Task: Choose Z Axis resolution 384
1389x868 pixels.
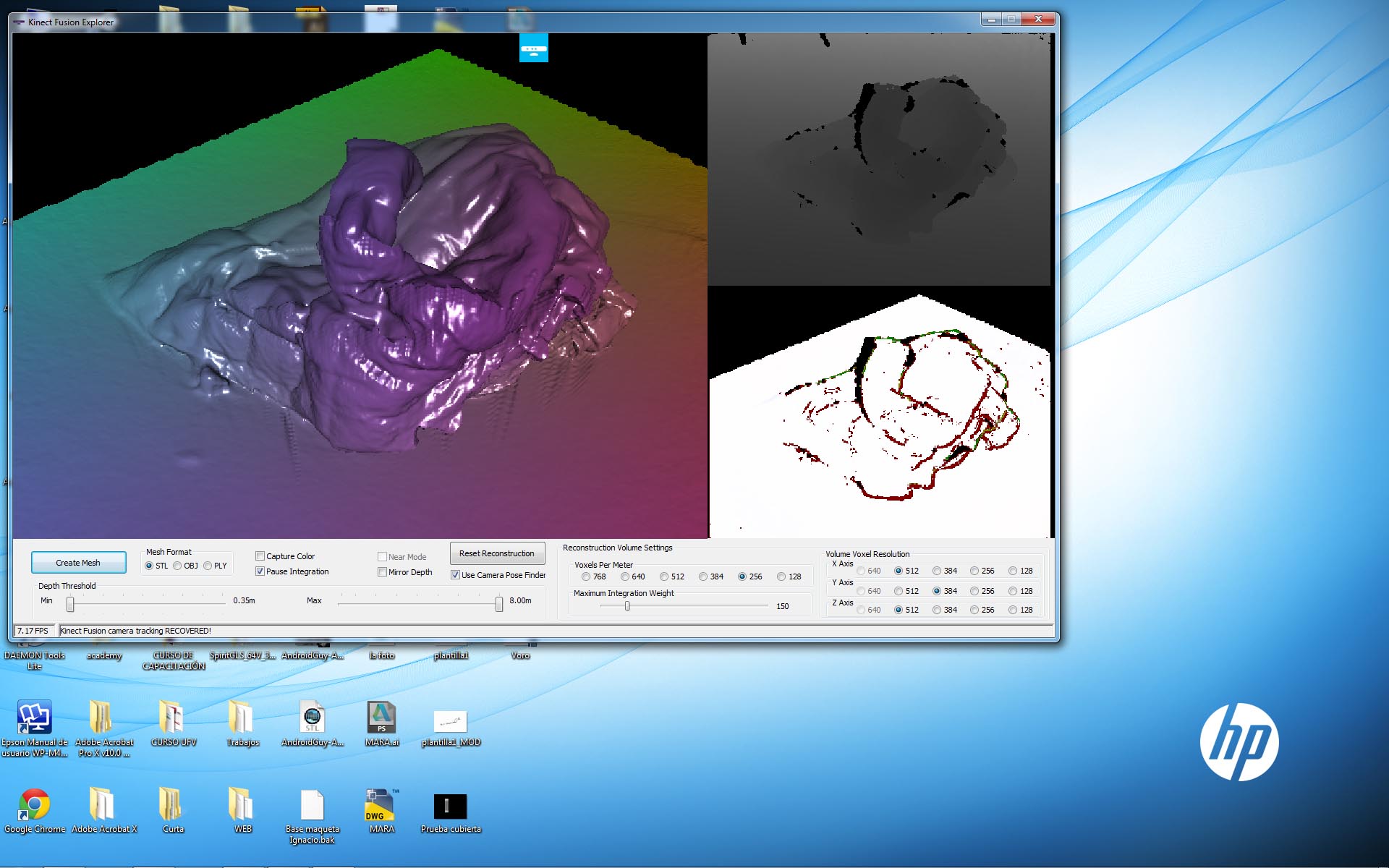Action: (x=937, y=610)
